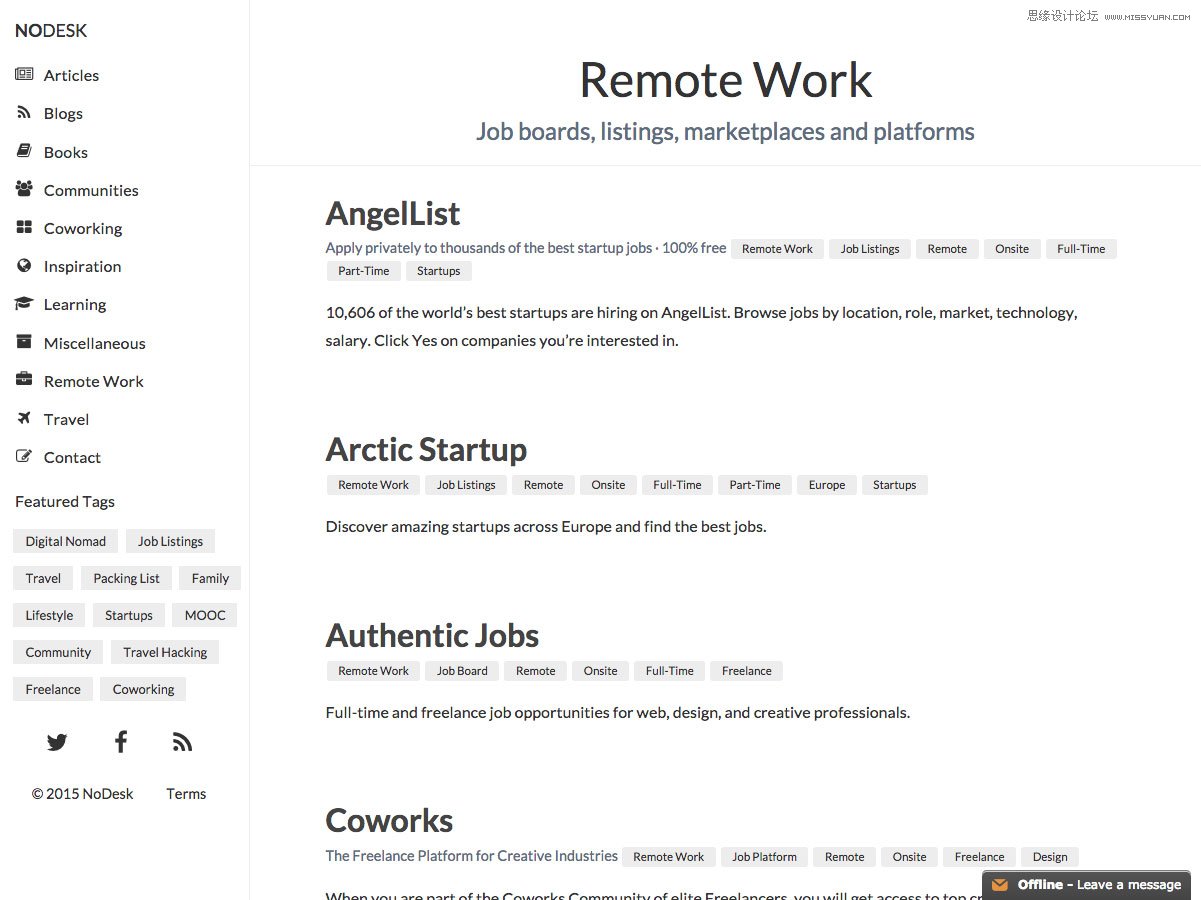Image resolution: width=1201 pixels, height=900 pixels.
Task: Click the Miscellaneous archive box icon
Action: [x=24, y=342]
